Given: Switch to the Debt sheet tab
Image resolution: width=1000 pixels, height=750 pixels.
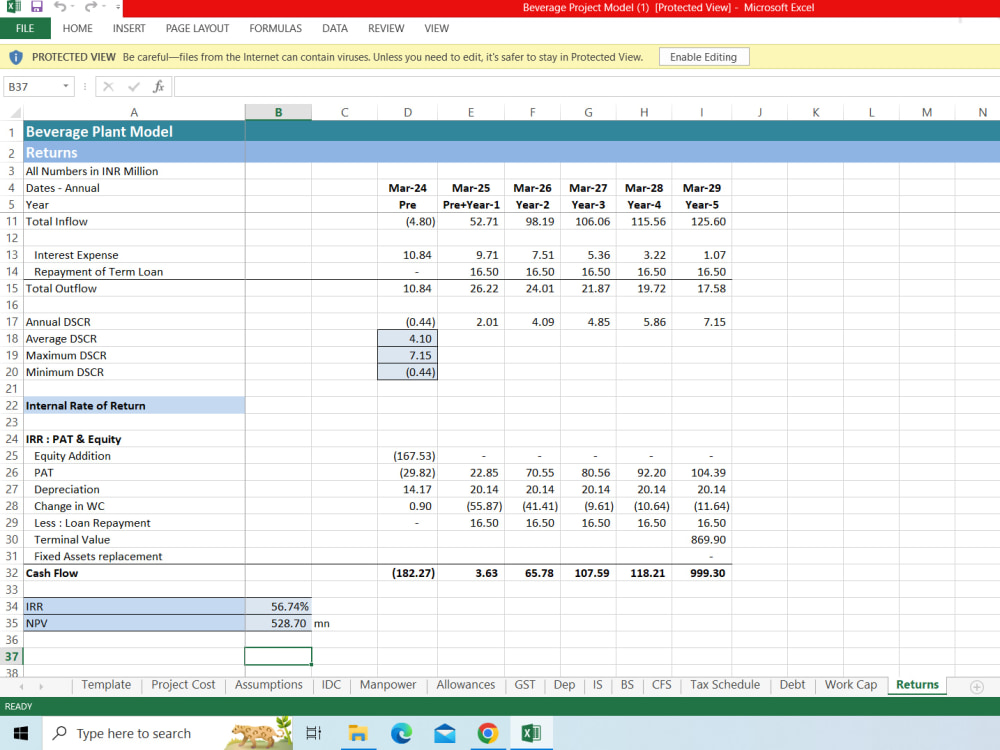Looking at the screenshot, I should [x=792, y=685].
